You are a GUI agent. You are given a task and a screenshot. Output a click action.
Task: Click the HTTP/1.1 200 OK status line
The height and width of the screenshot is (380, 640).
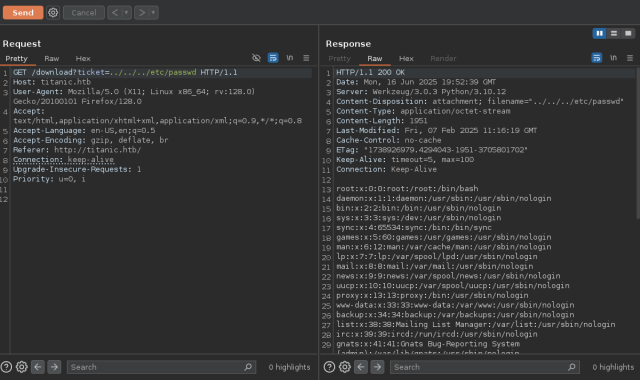370,72
